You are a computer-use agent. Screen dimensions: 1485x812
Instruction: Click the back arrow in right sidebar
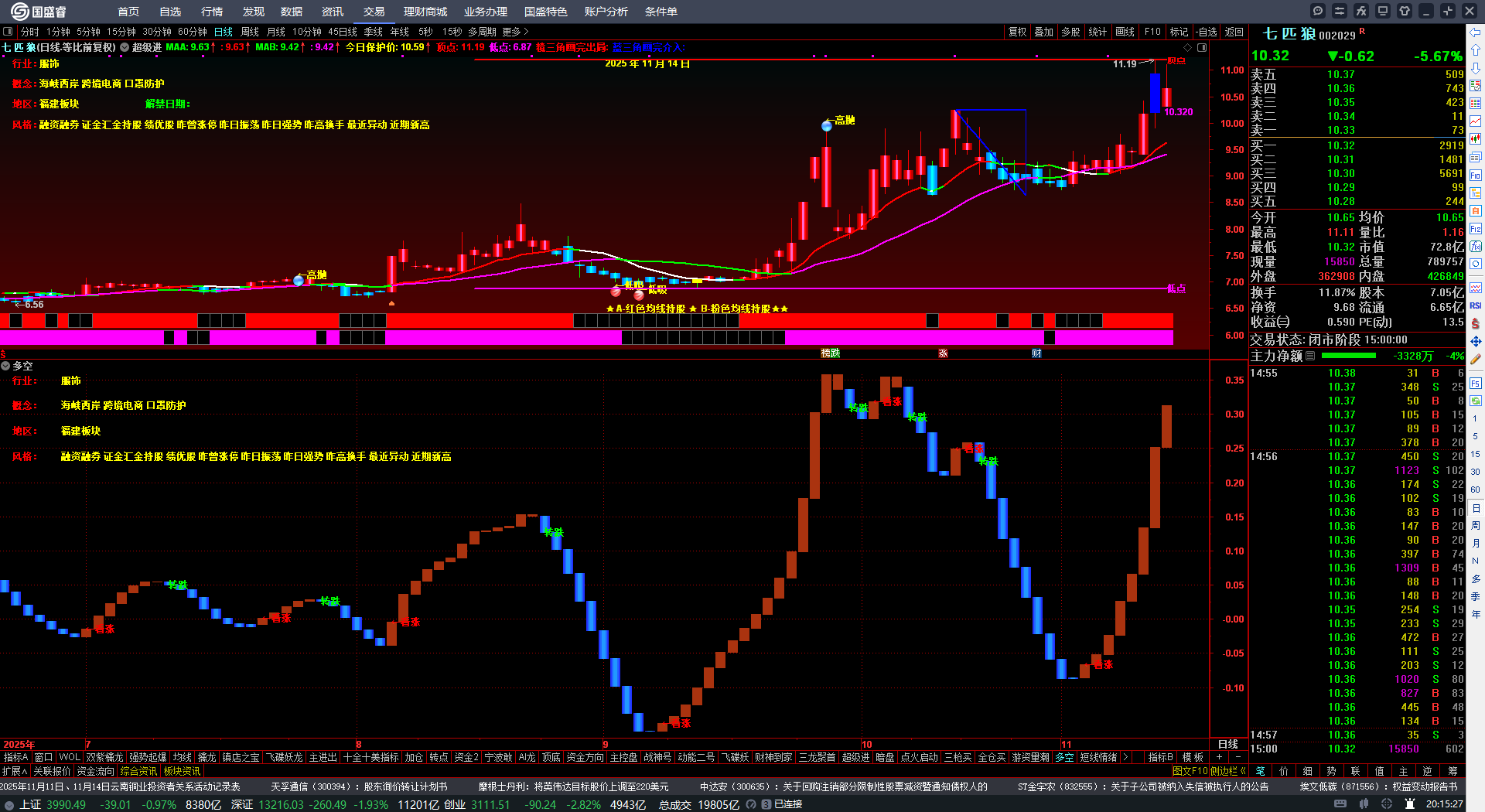point(1476,32)
